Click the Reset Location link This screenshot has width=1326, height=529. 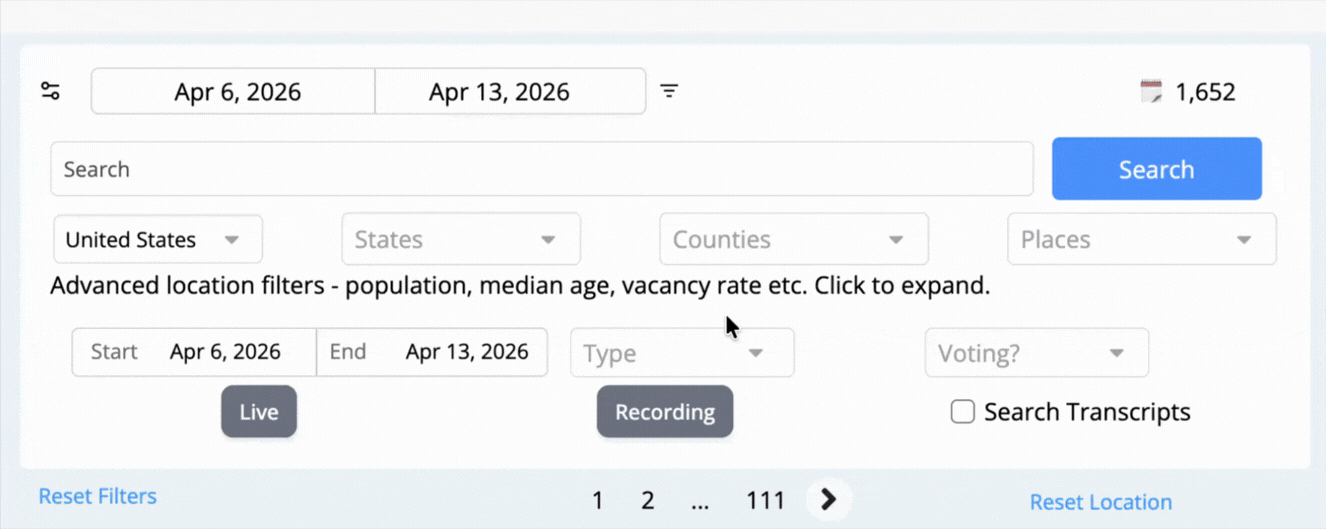pyautogui.click(x=1100, y=502)
